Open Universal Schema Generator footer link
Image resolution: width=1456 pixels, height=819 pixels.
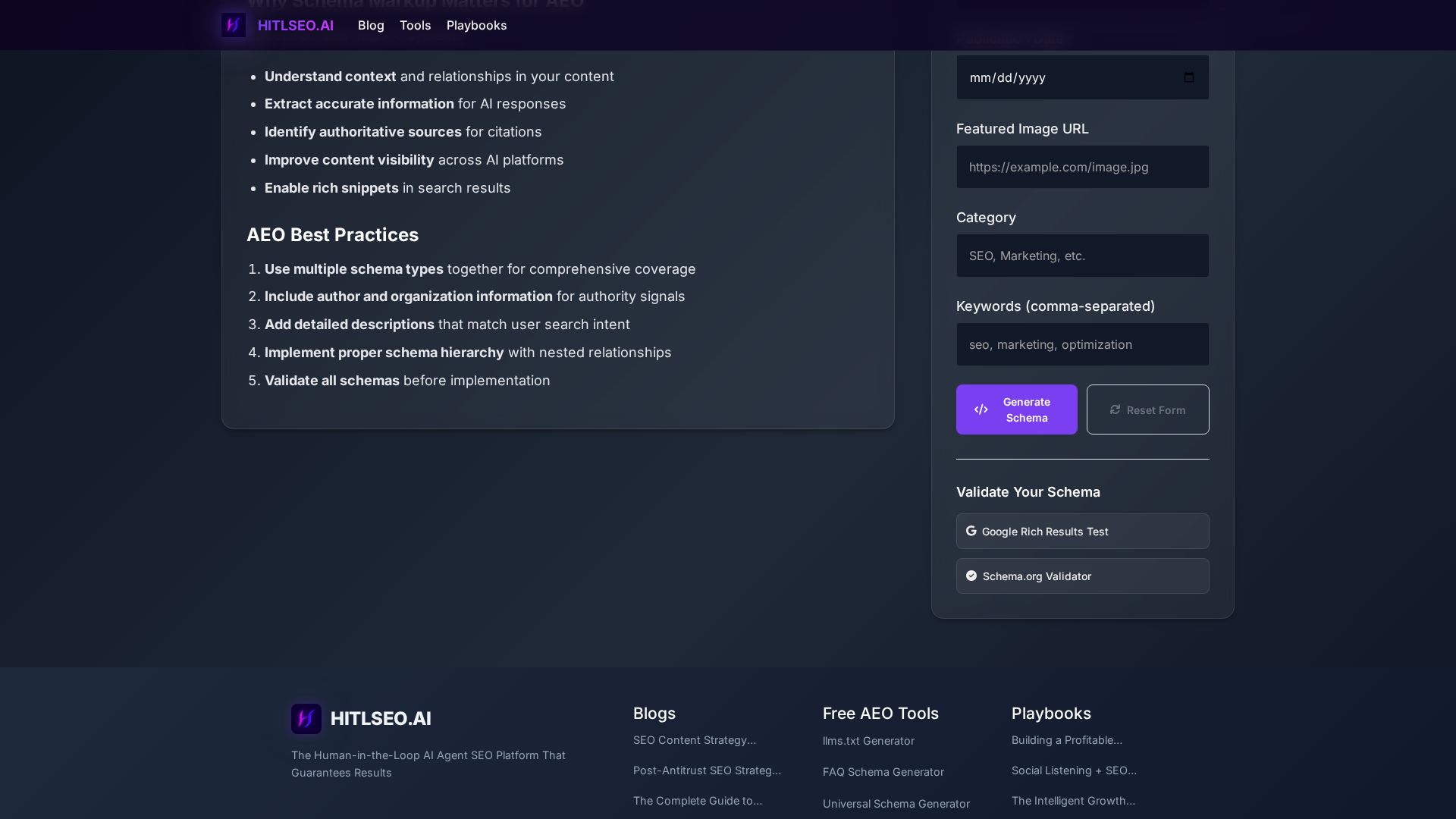(x=896, y=804)
